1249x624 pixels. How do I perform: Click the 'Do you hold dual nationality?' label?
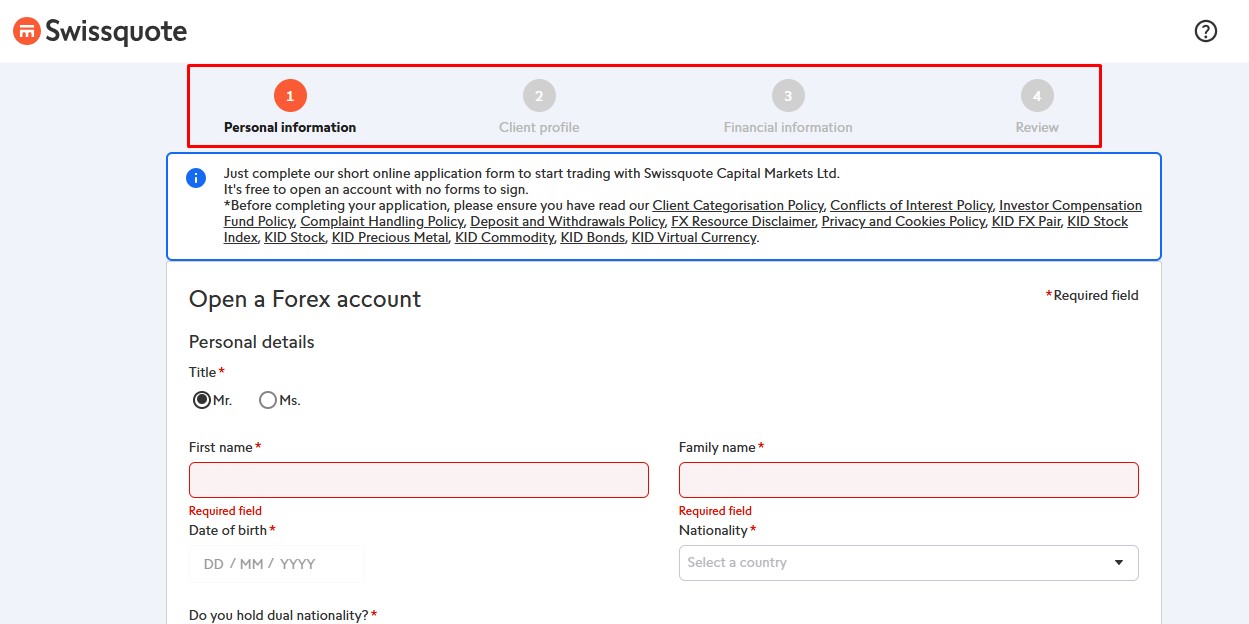click(279, 615)
